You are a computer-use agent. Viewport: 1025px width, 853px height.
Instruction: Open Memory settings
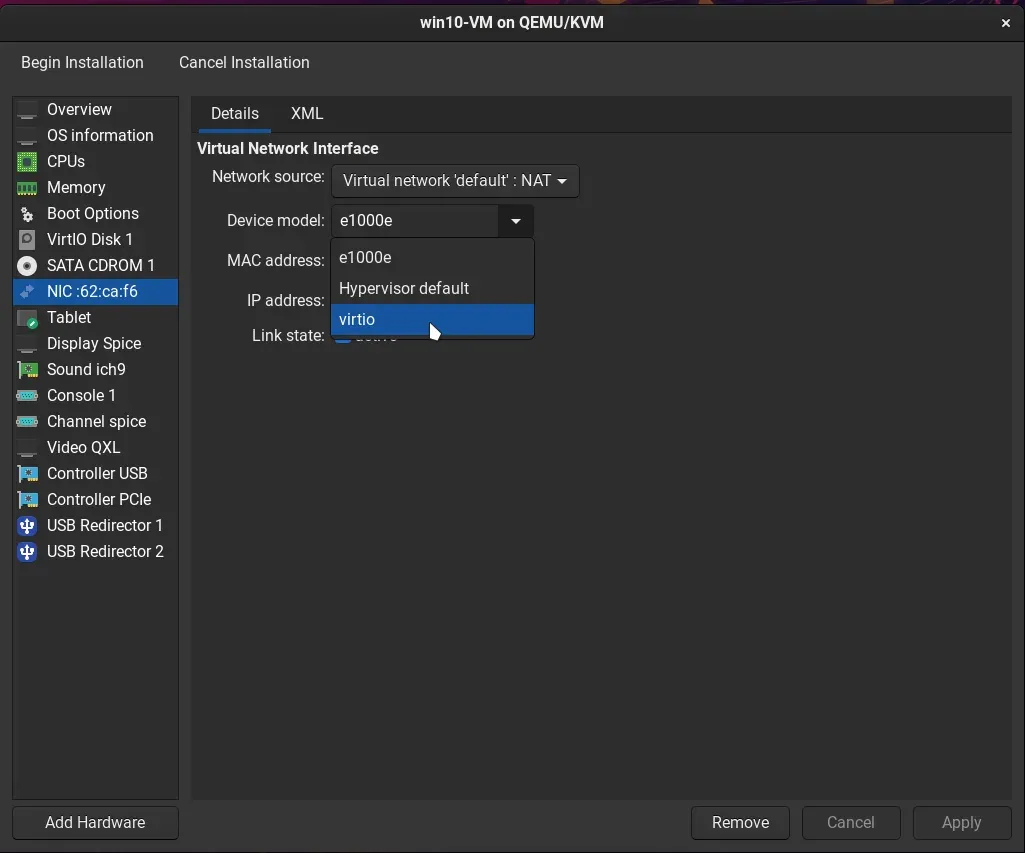pos(95,188)
